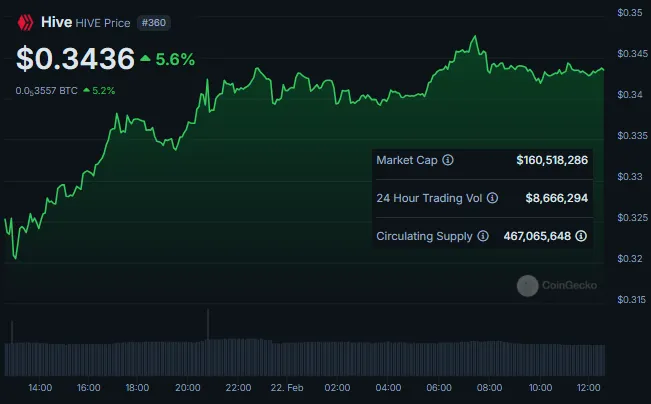The image size is (651, 404).
Task: Select the $160,518,286 market cap value
Action: [552, 160]
